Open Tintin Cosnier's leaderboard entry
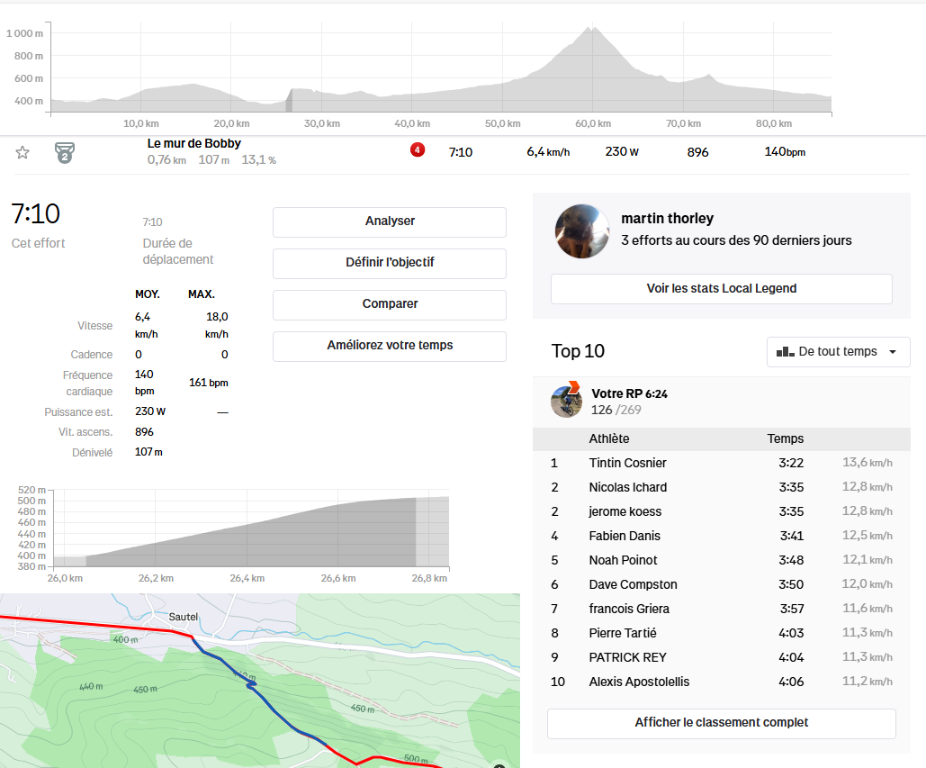Screen dimensions: 926x768 [x=627, y=463]
